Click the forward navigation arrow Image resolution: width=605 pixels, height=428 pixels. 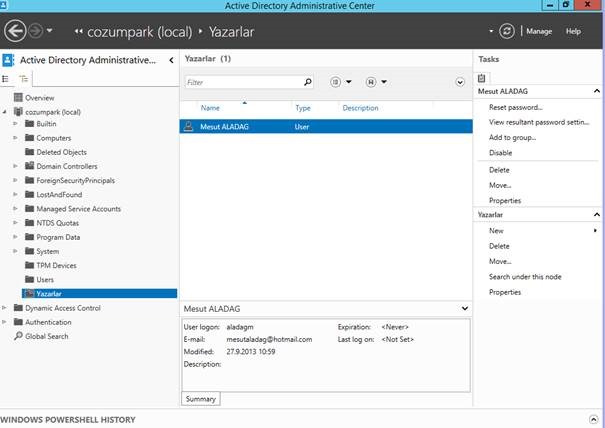[36, 31]
